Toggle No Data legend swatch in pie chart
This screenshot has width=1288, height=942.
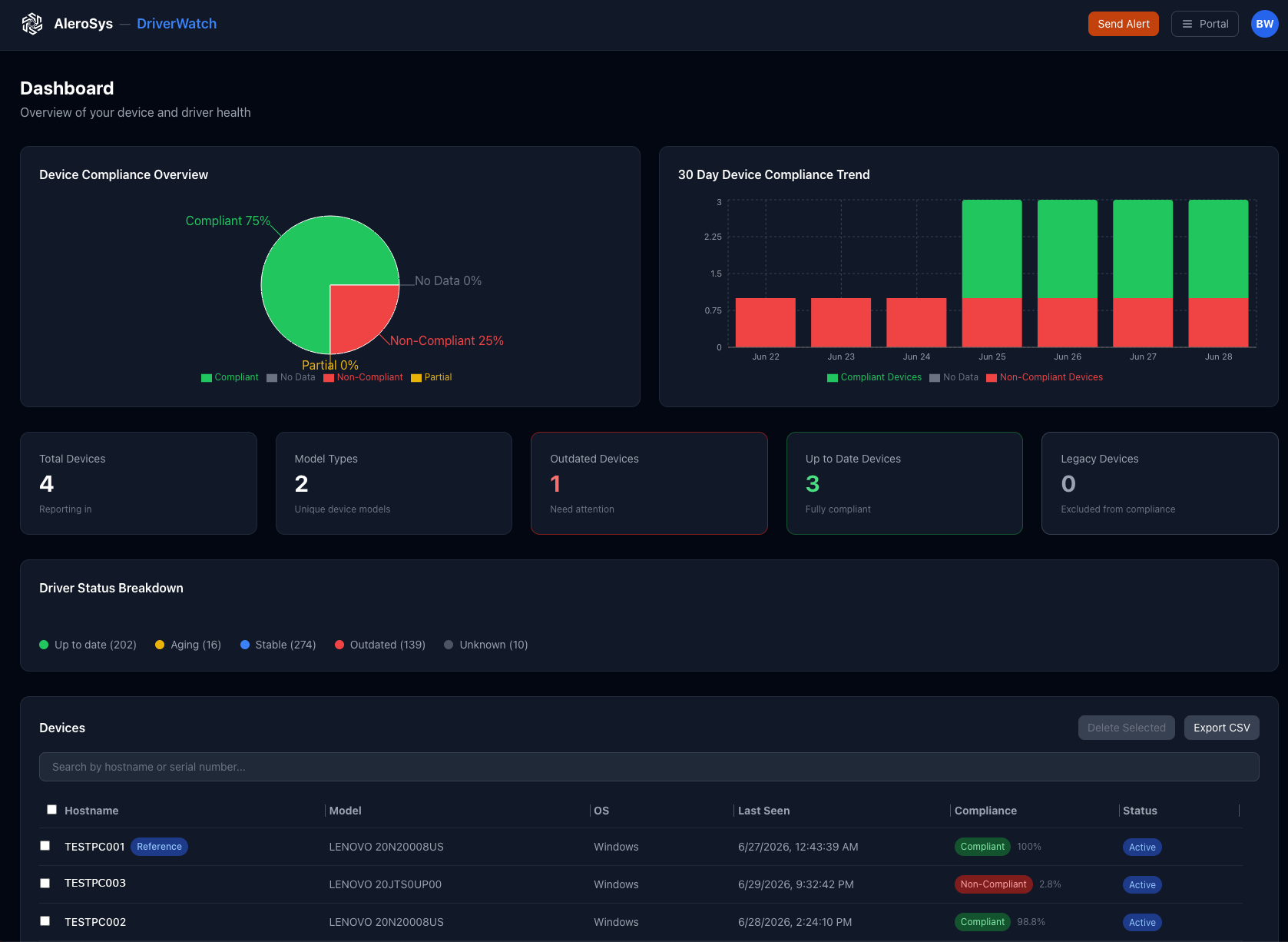pyautogui.click(x=272, y=377)
